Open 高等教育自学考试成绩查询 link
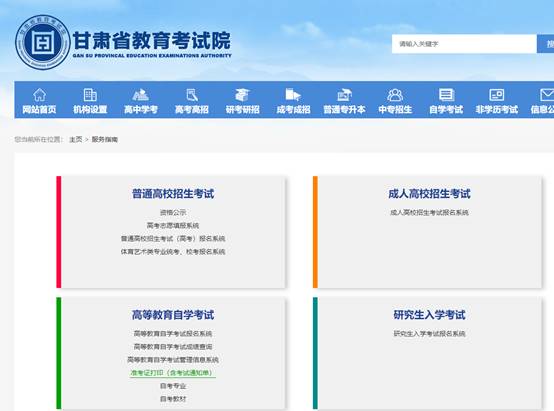554x411 pixels. 173,347
